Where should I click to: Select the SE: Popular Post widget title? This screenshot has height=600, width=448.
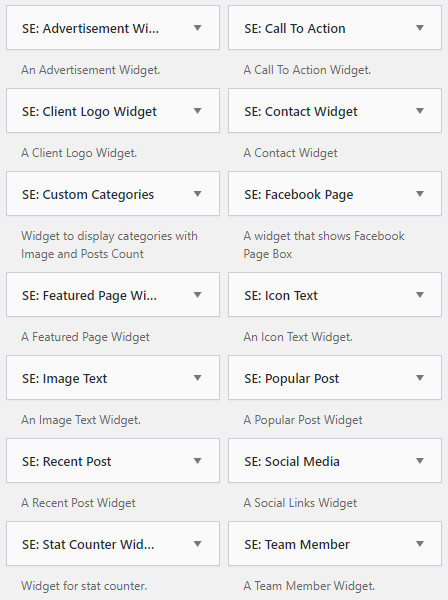292,378
